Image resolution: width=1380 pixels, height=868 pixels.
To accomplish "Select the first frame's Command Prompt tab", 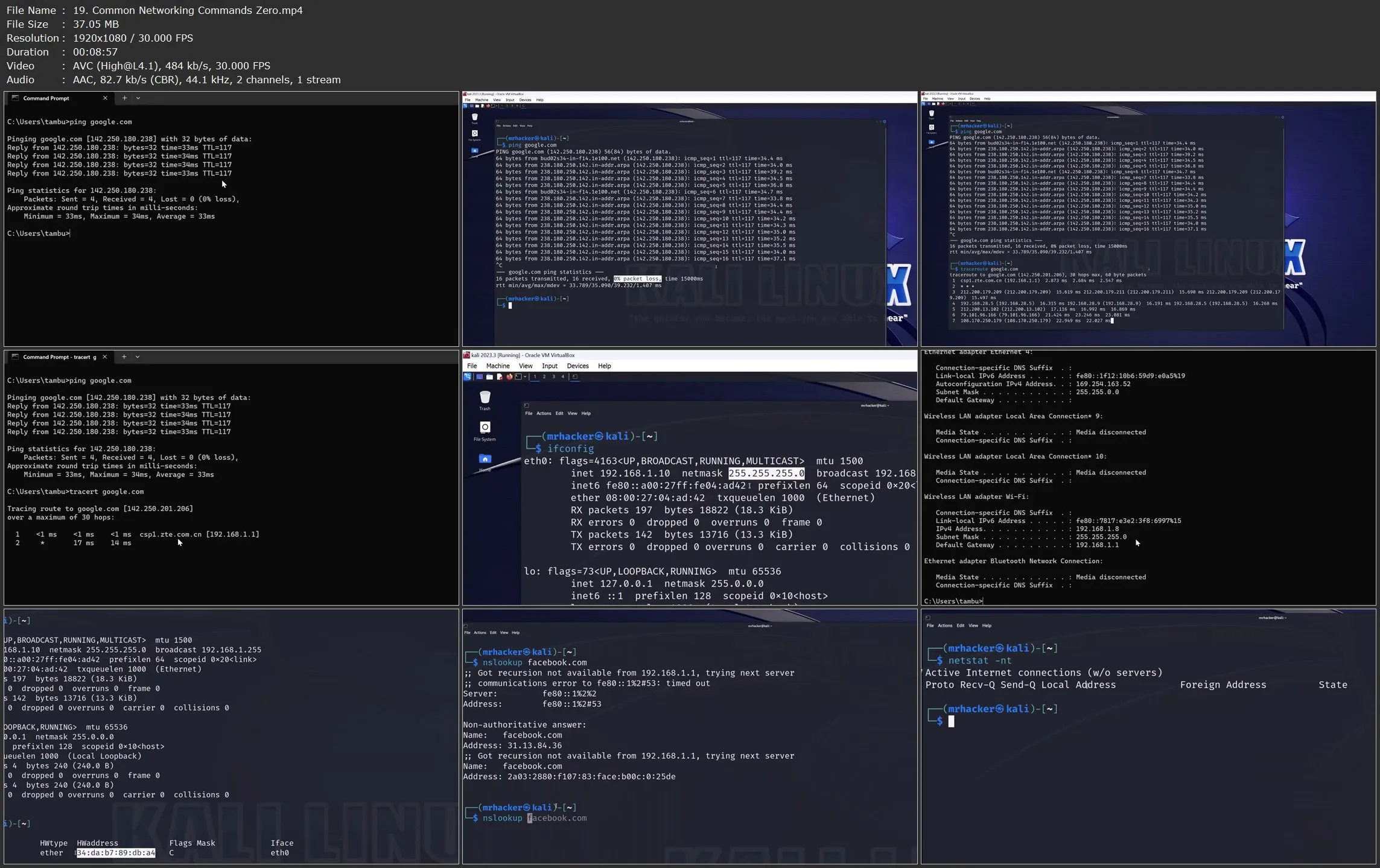I will click(60, 98).
